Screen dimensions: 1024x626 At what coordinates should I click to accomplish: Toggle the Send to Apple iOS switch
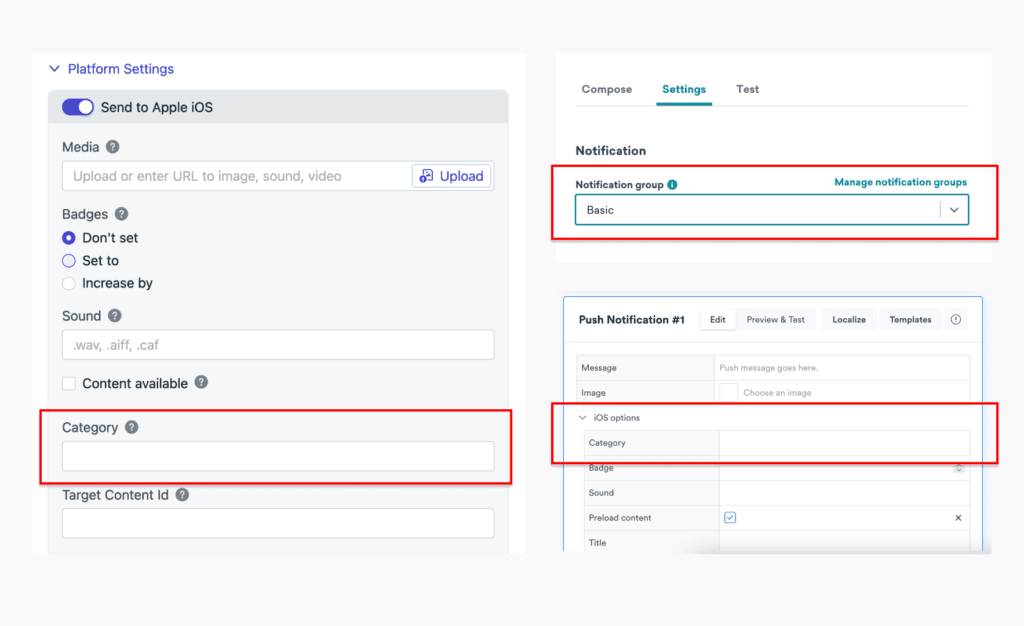(78, 107)
